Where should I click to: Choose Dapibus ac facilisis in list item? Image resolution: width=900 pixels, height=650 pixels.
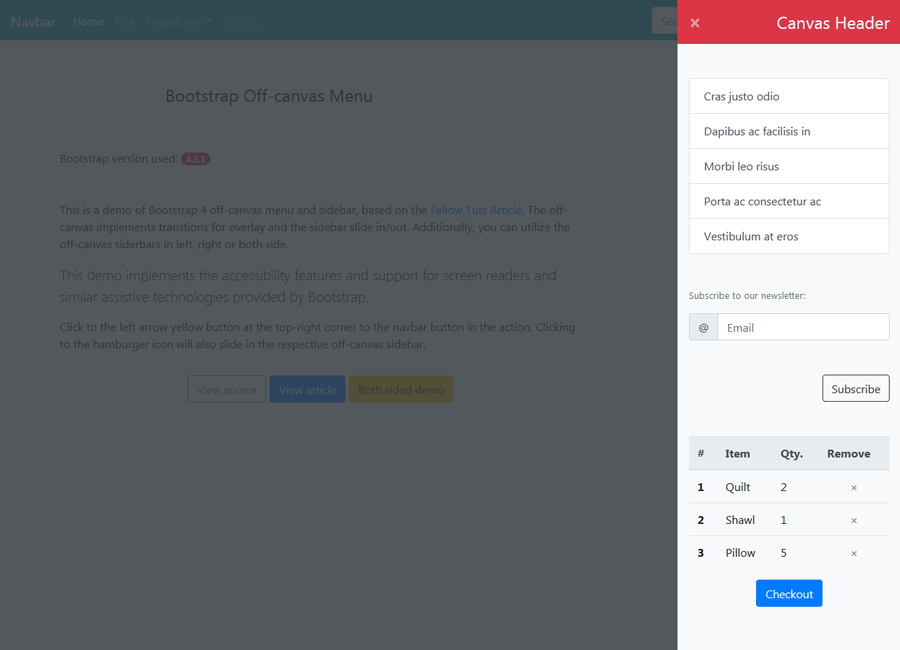(788, 132)
